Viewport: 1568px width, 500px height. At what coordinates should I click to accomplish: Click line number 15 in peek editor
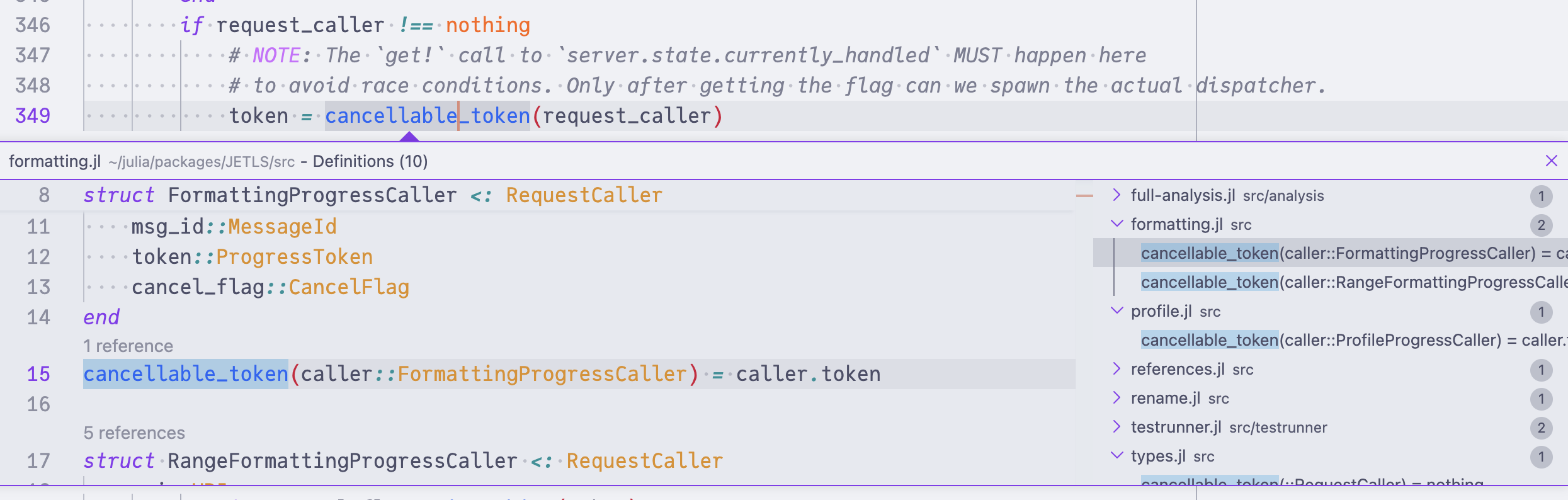pyautogui.click(x=38, y=374)
